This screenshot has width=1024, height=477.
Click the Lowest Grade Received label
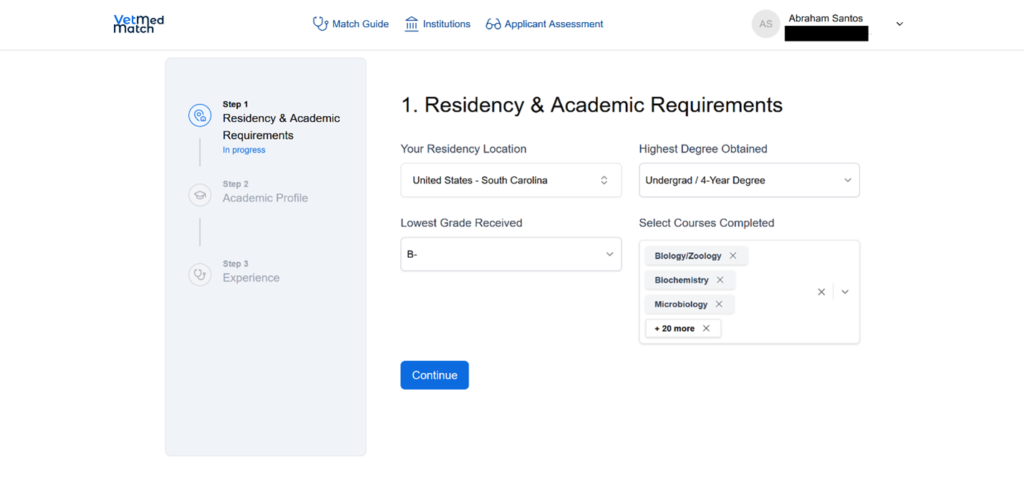(461, 223)
